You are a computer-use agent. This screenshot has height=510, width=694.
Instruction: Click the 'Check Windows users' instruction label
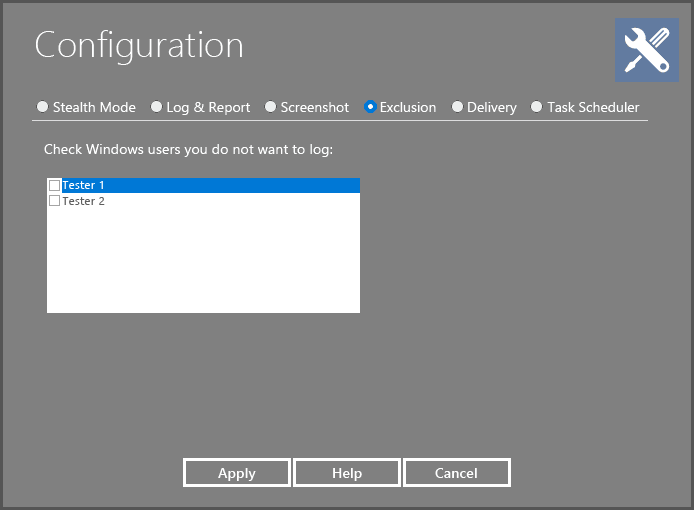coord(188,149)
